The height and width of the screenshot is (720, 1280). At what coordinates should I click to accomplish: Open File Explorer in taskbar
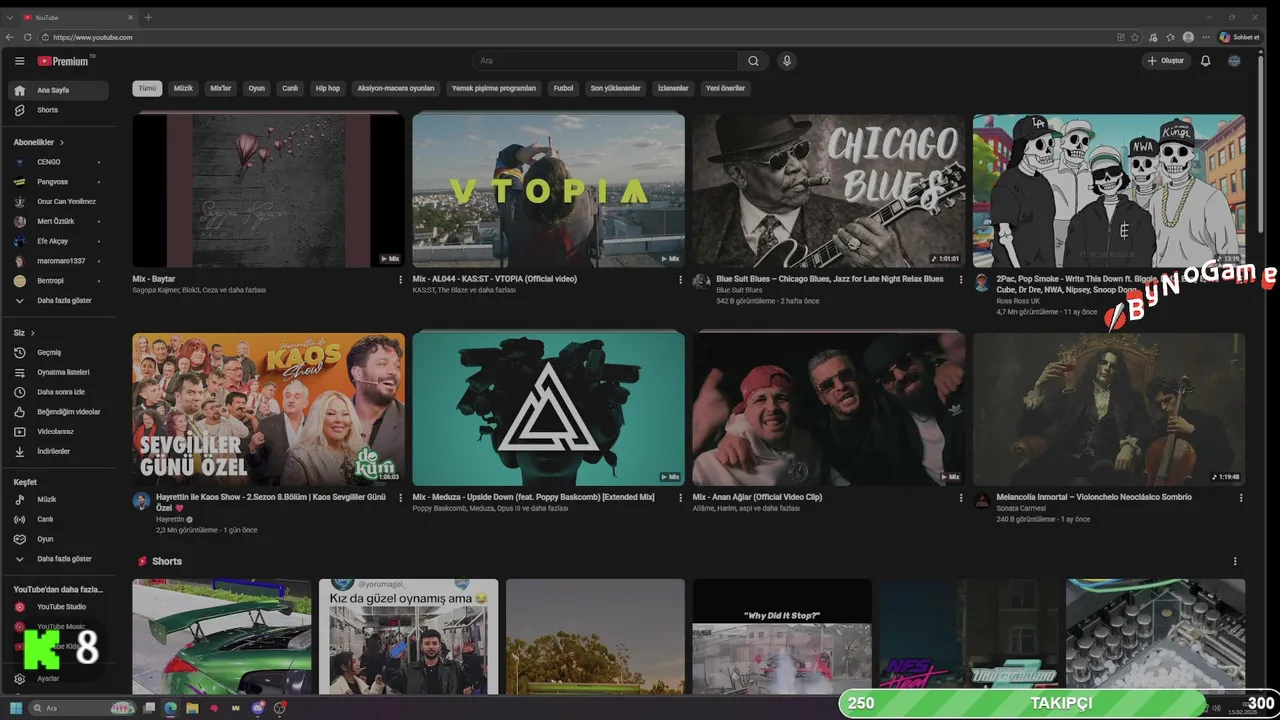click(x=192, y=708)
